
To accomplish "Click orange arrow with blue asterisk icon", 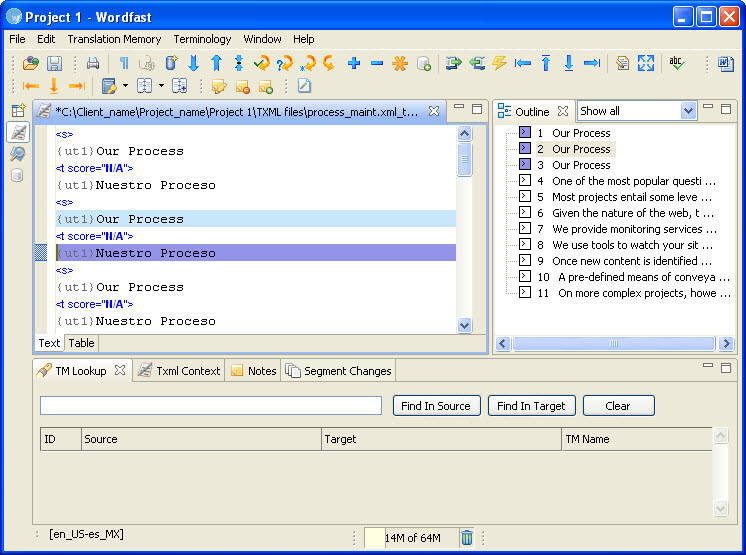I will (308, 63).
